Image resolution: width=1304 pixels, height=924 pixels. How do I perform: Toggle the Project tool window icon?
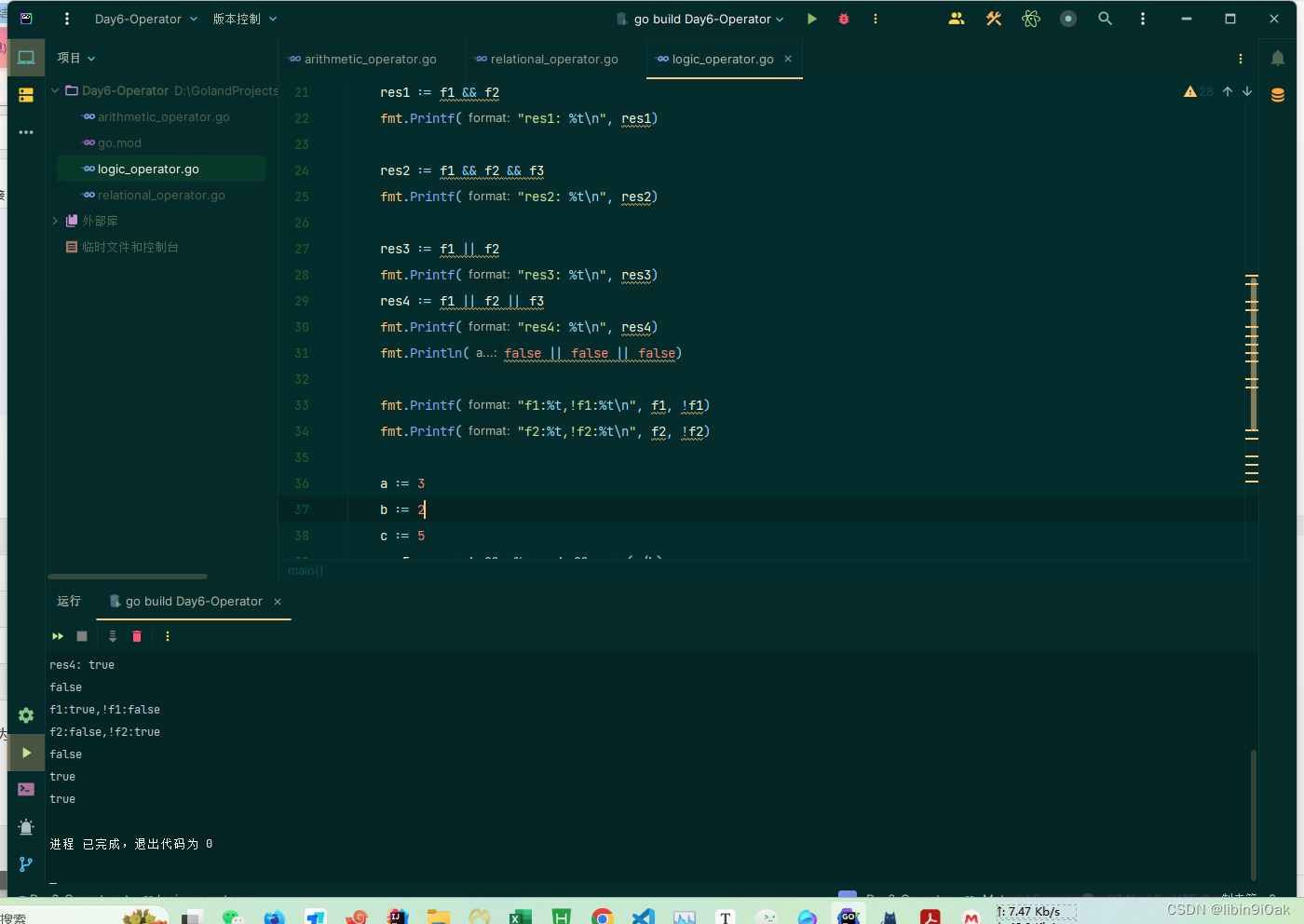click(26, 58)
